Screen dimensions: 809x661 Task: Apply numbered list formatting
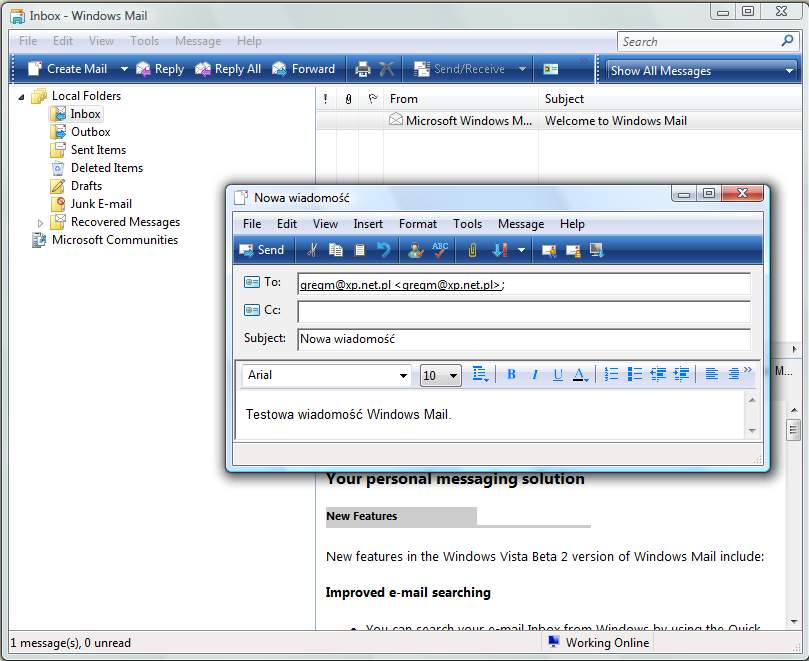[x=611, y=374]
